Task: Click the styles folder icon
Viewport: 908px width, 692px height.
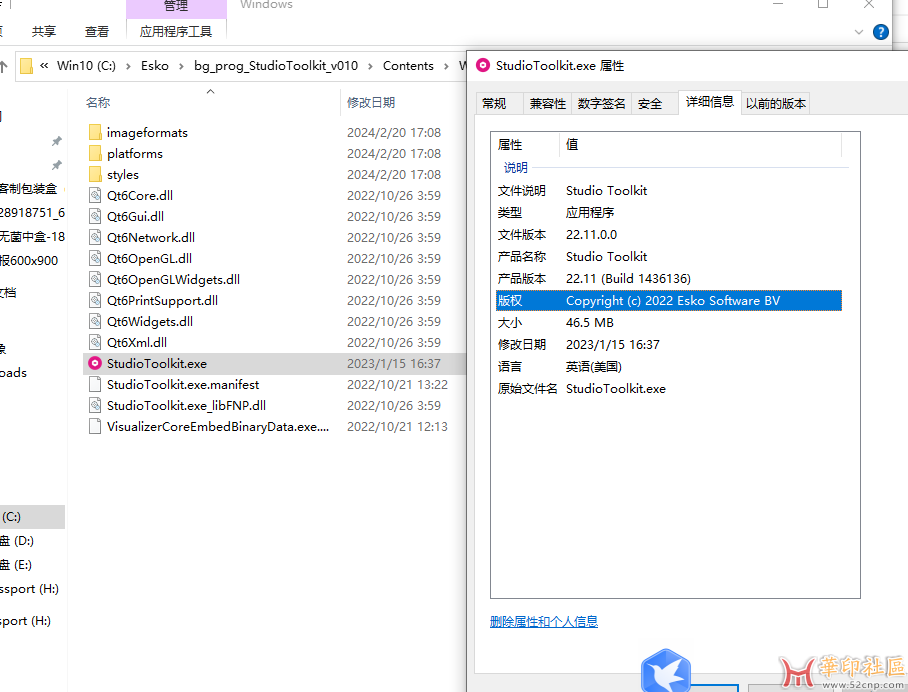Action: [96, 174]
